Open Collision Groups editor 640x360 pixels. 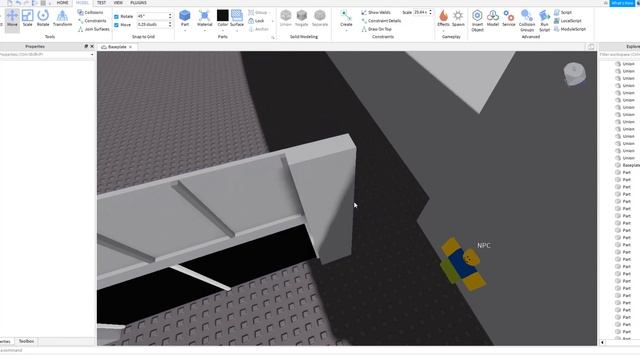click(527, 20)
